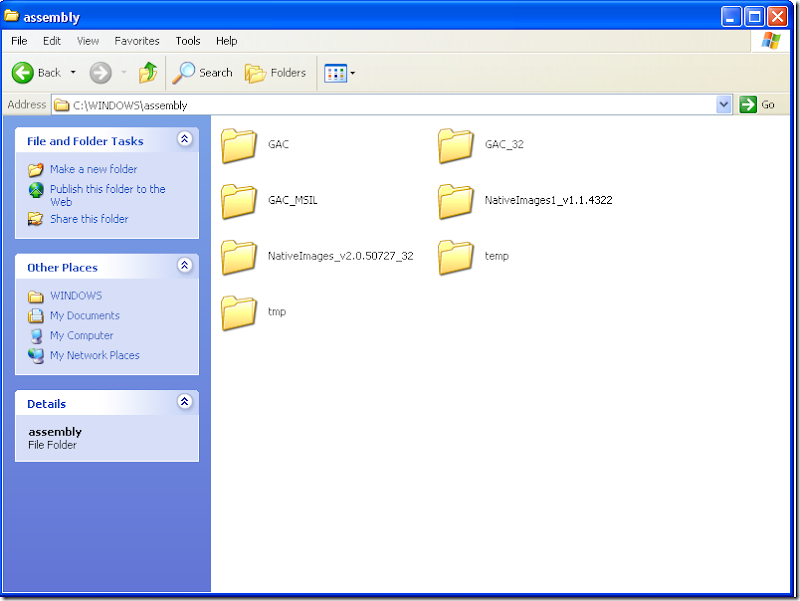Screen dimensions: 800x601
Task: Open the Tools menu
Action: click(x=188, y=41)
